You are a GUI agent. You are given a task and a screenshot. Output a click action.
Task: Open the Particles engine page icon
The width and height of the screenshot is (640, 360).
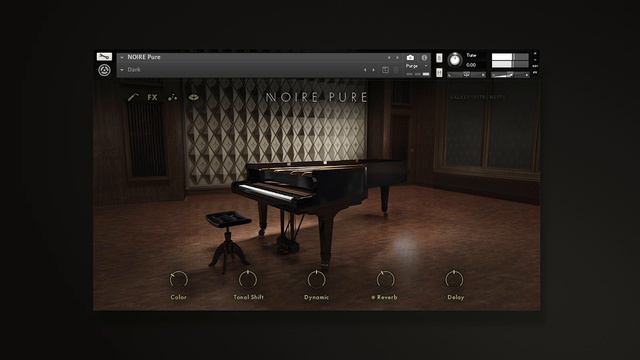(x=173, y=97)
